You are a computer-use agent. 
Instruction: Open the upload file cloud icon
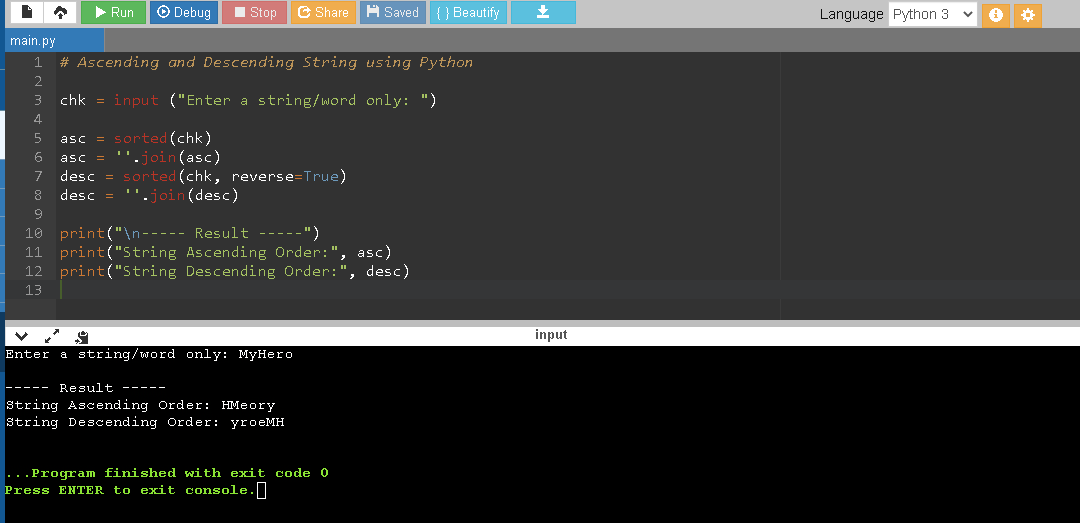[61, 12]
